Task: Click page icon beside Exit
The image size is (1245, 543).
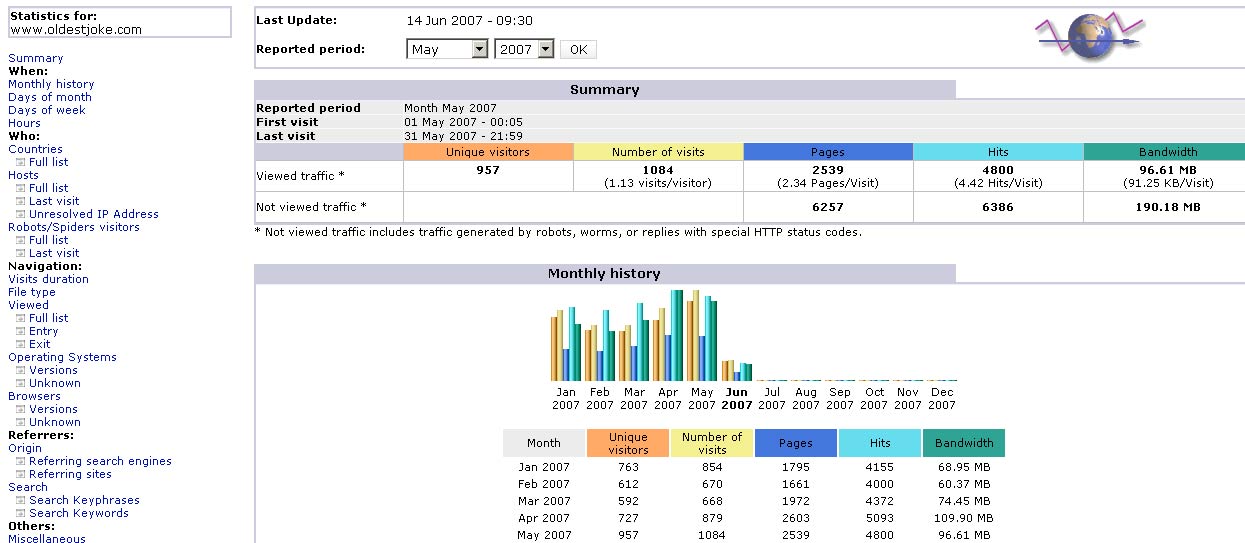Action: [20, 344]
